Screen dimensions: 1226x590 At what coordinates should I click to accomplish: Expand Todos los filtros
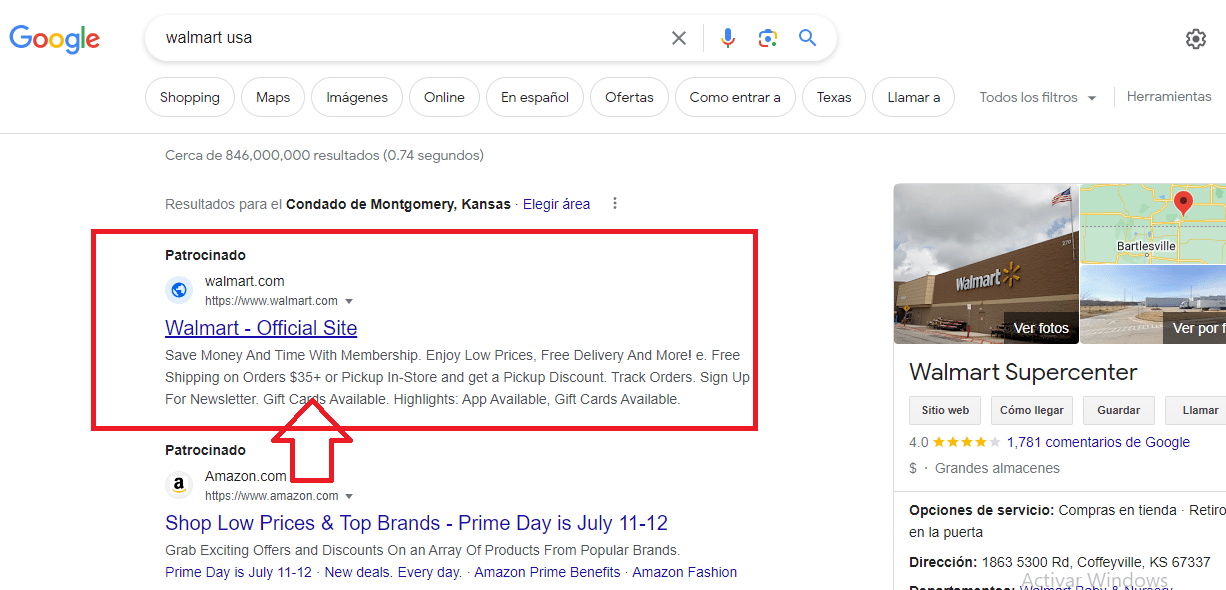point(1037,97)
